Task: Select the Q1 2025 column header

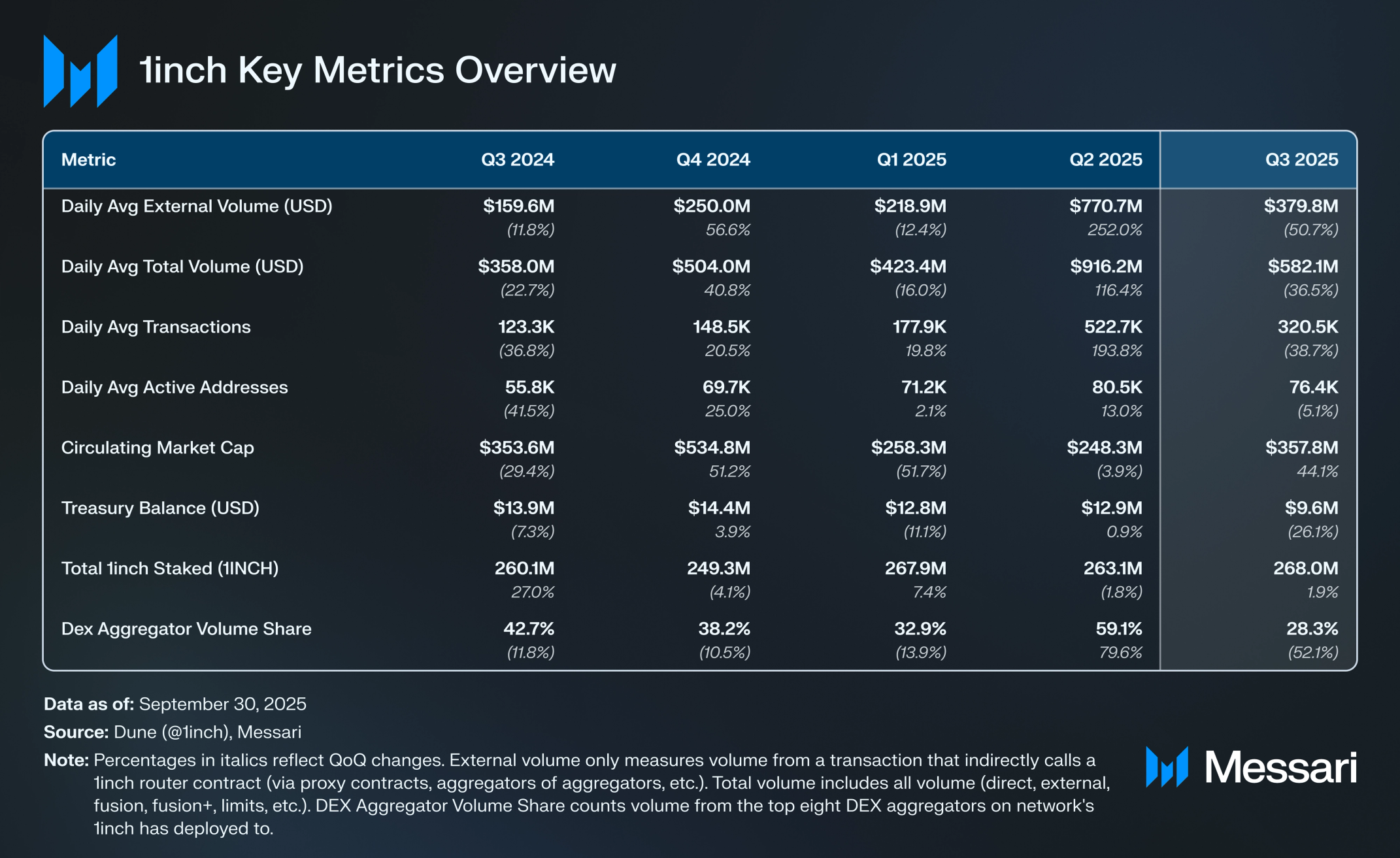Action: coord(911,160)
